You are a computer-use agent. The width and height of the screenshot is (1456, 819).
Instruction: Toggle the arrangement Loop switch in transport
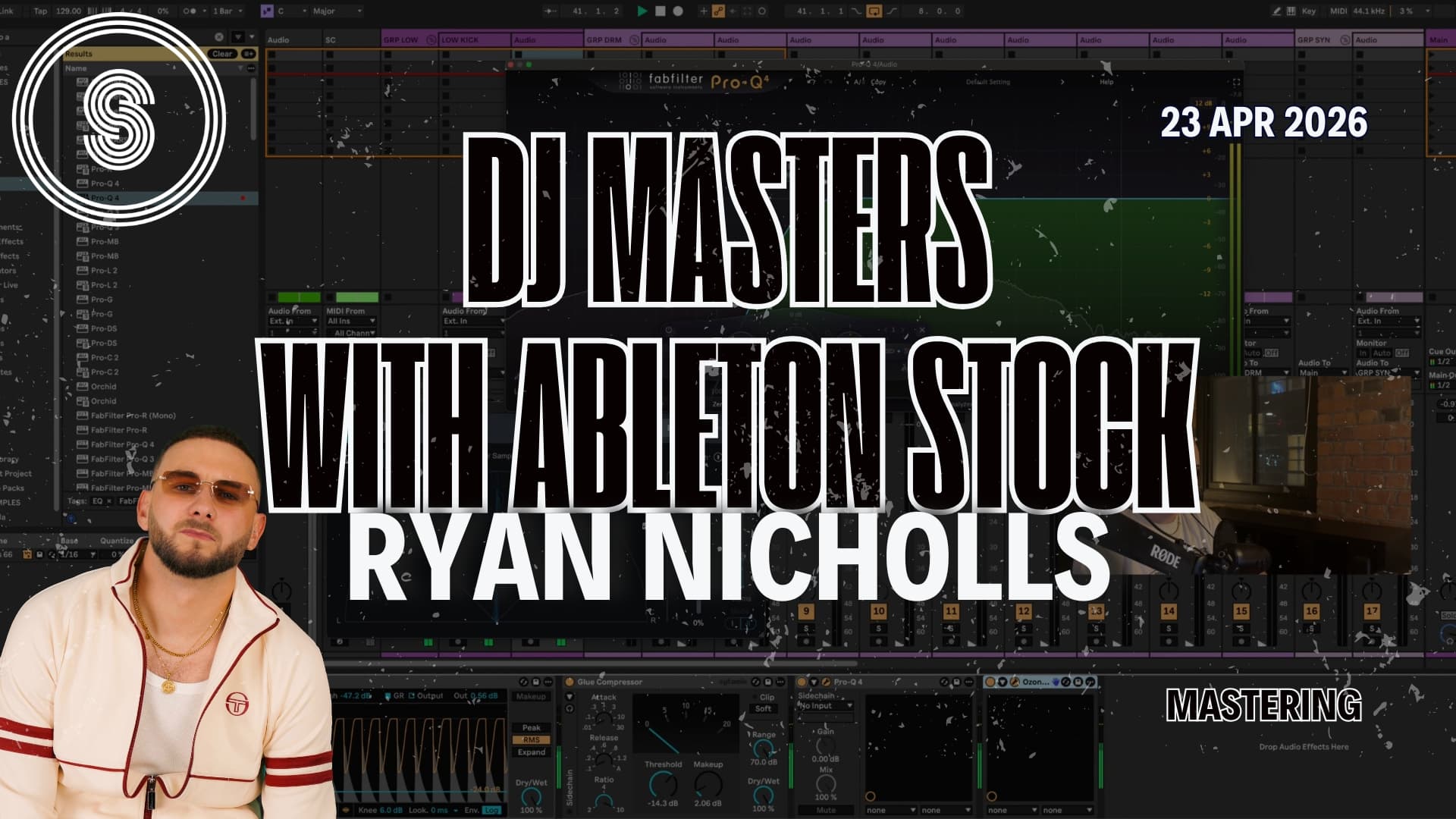coord(874,11)
